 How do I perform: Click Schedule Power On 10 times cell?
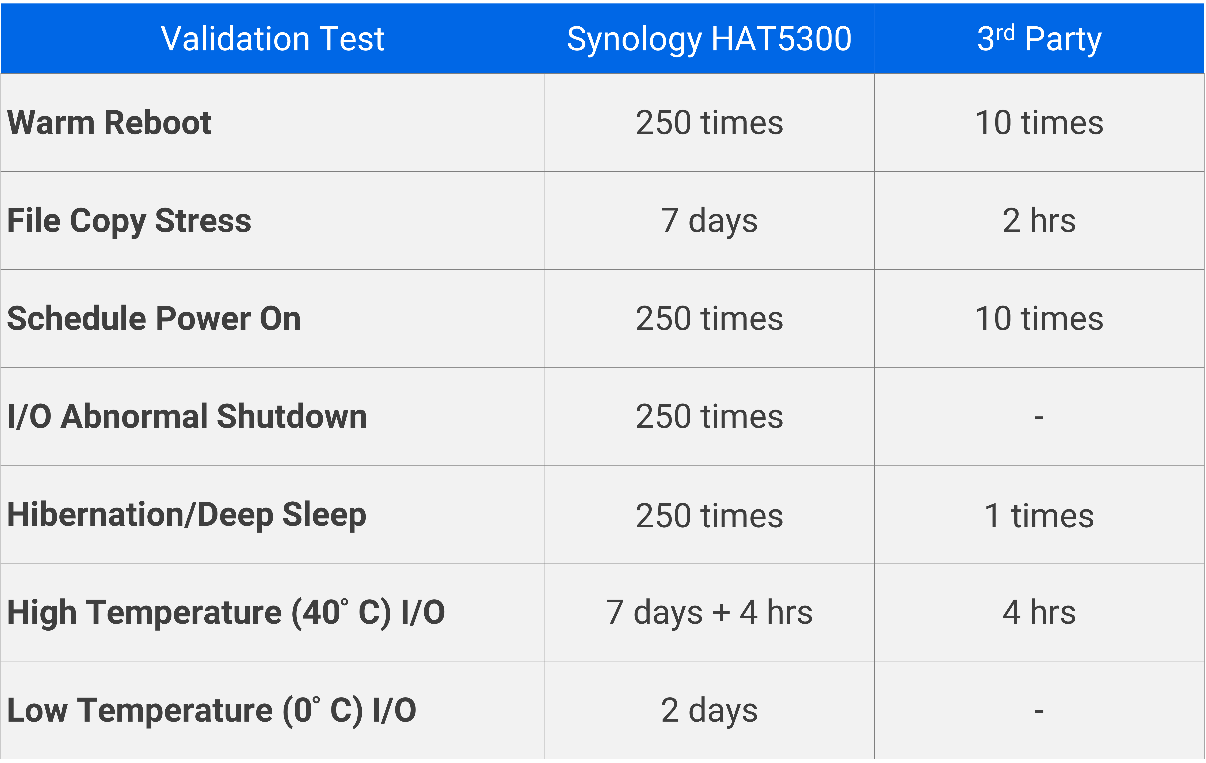click(1039, 318)
